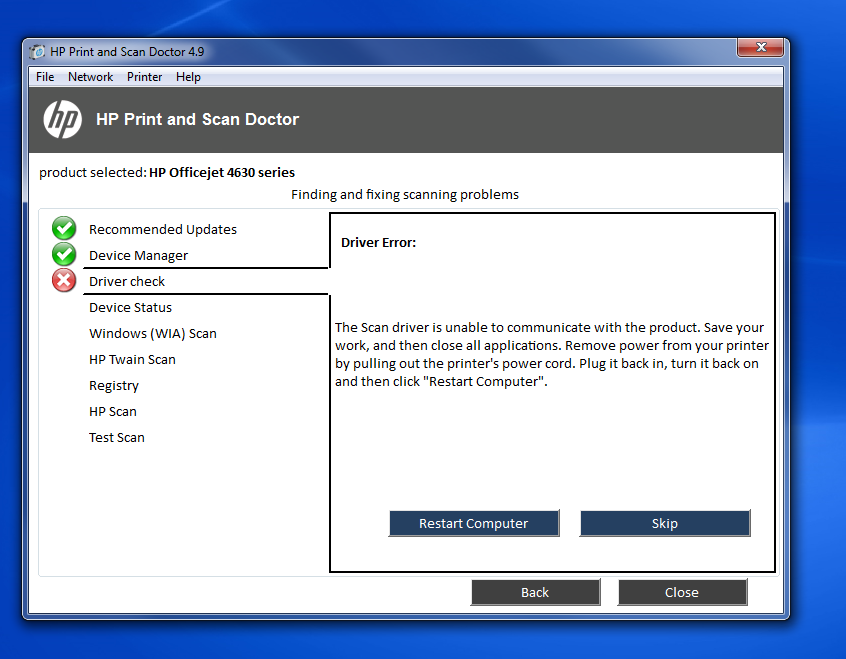
Task: Open the Network menu
Action: click(91, 77)
